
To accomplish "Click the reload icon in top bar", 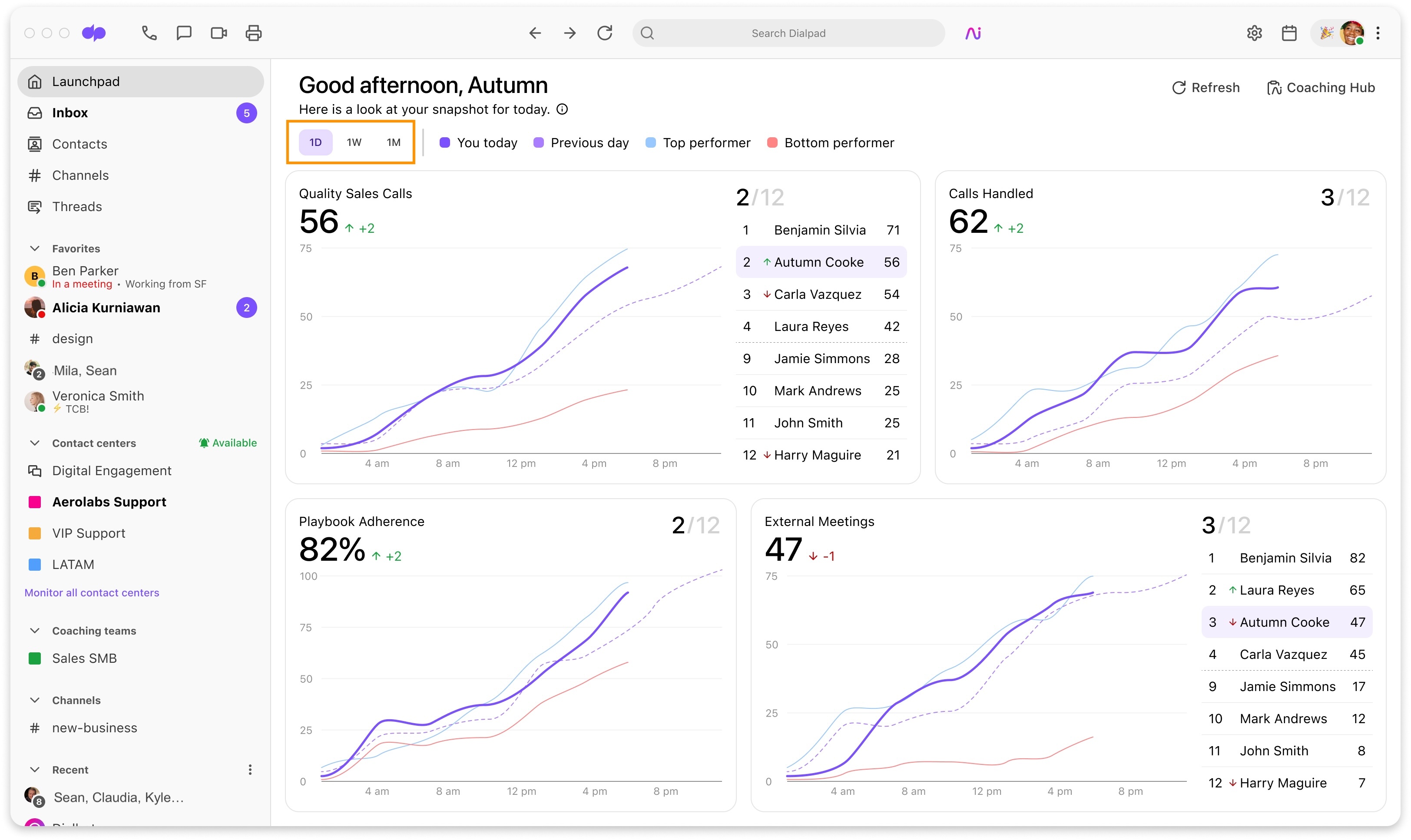I will [x=605, y=33].
